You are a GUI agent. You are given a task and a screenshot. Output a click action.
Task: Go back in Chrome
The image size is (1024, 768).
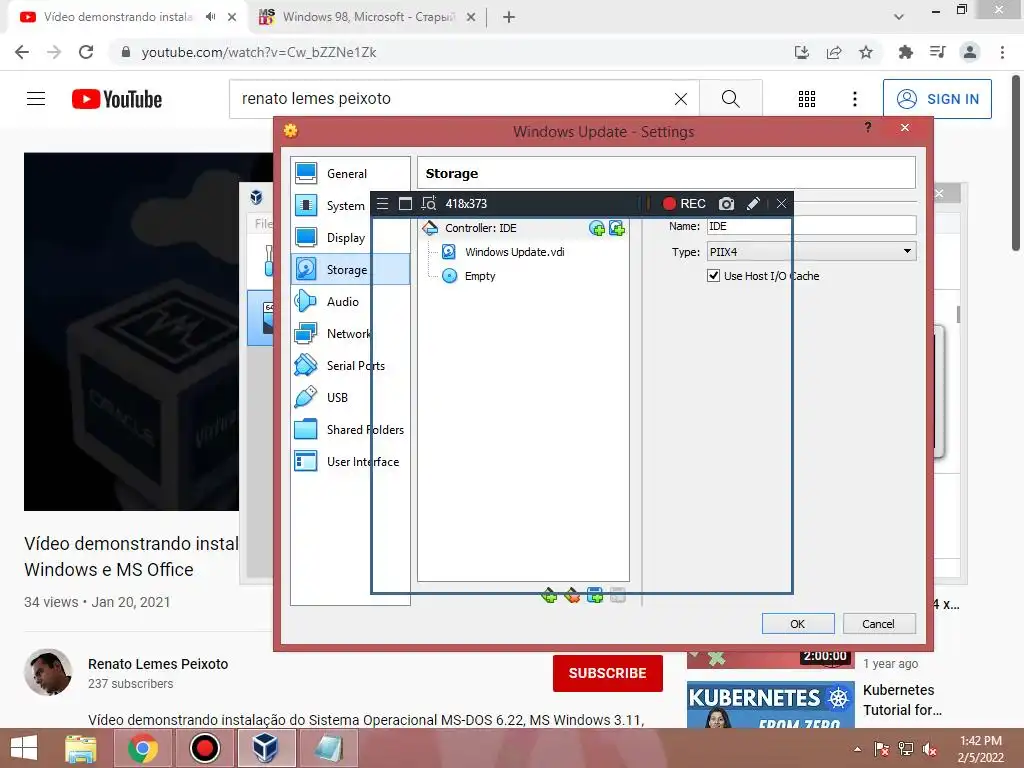(22, 52)
